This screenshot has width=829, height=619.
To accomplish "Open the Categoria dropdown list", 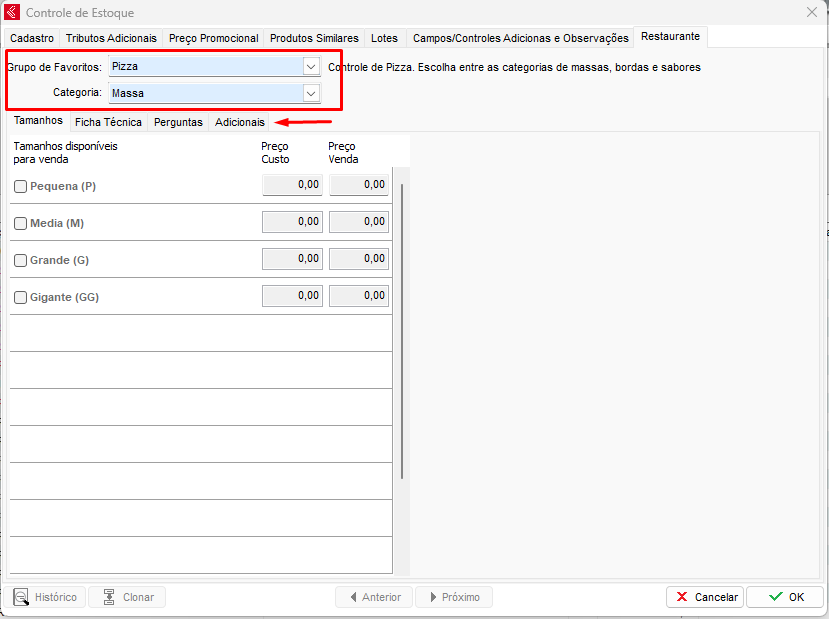I will point(310,93).
